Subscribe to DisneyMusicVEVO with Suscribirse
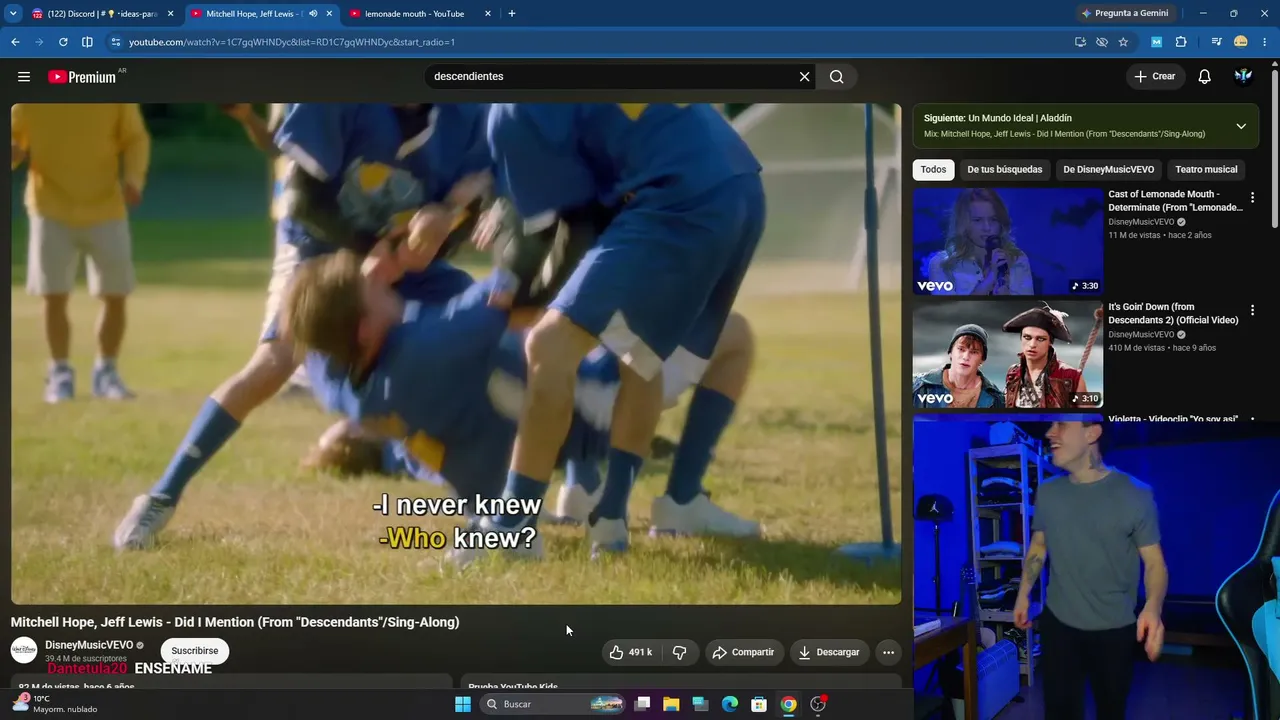The width and height of the screenshot is (1280, 720). (194, 651)
